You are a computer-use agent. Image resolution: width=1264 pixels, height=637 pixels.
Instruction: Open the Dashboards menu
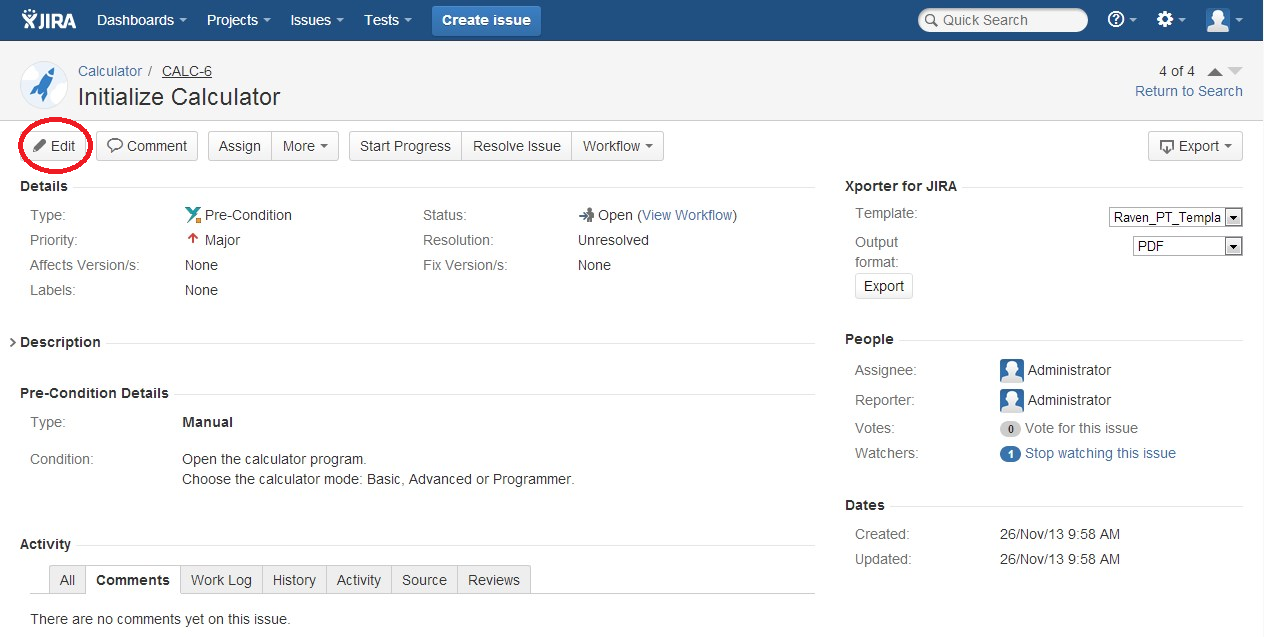(142, 20)
